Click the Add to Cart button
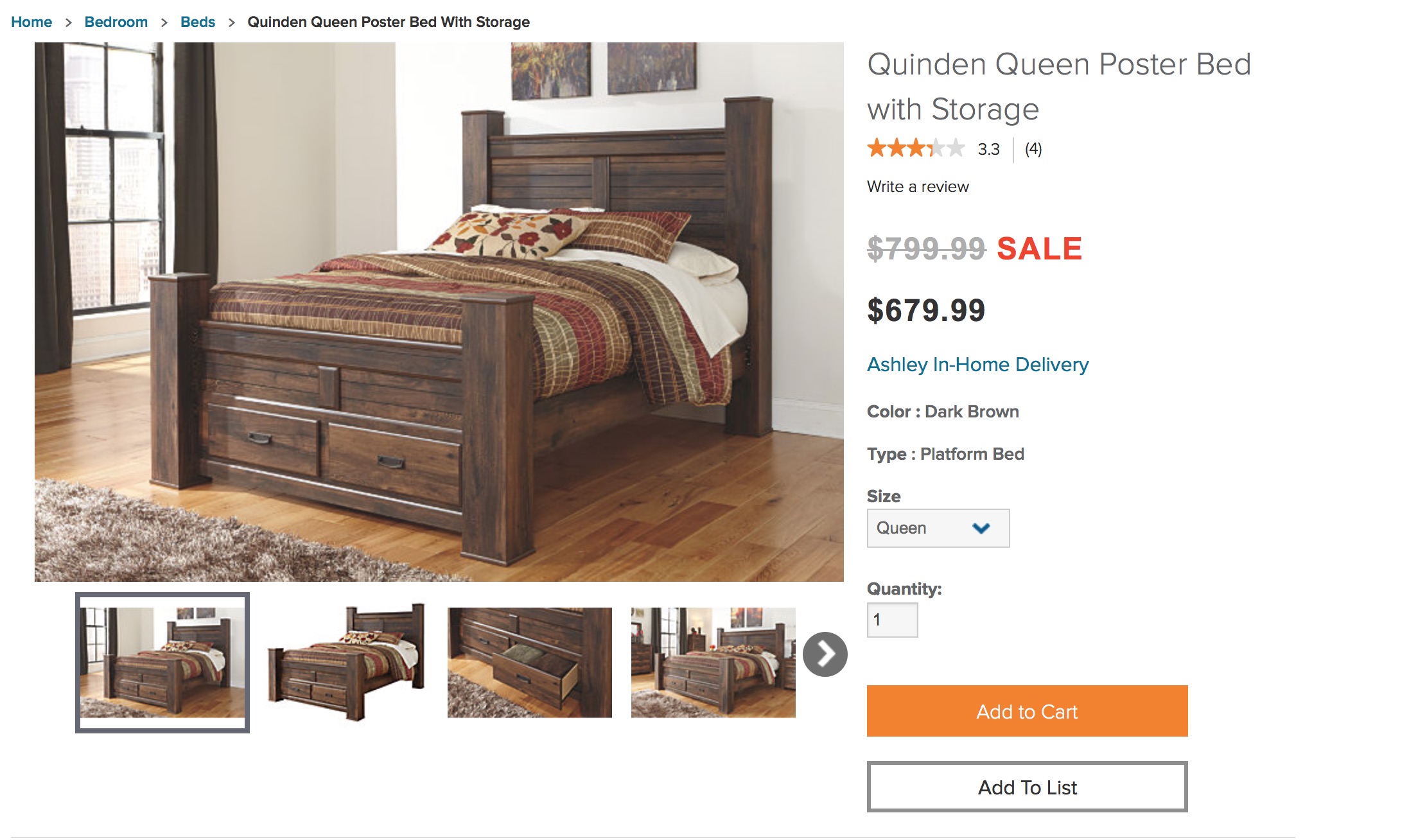 pyautogui.click(x=1028, y=711)
